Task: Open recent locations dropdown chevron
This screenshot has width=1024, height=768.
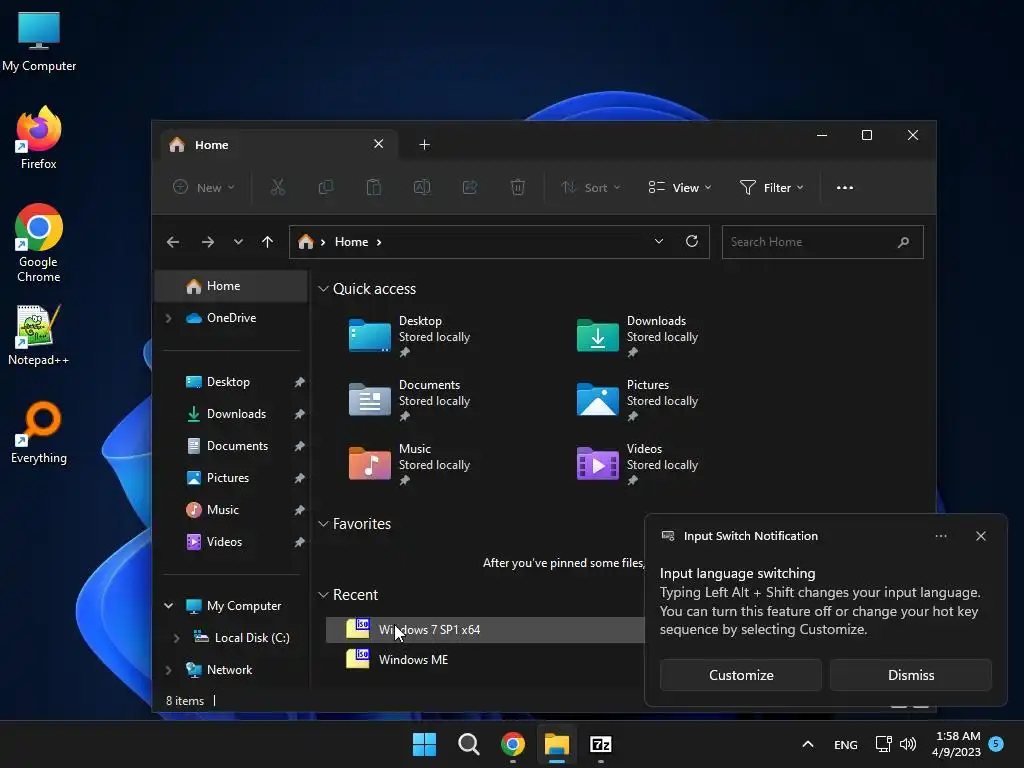Action: click(238, 242)
